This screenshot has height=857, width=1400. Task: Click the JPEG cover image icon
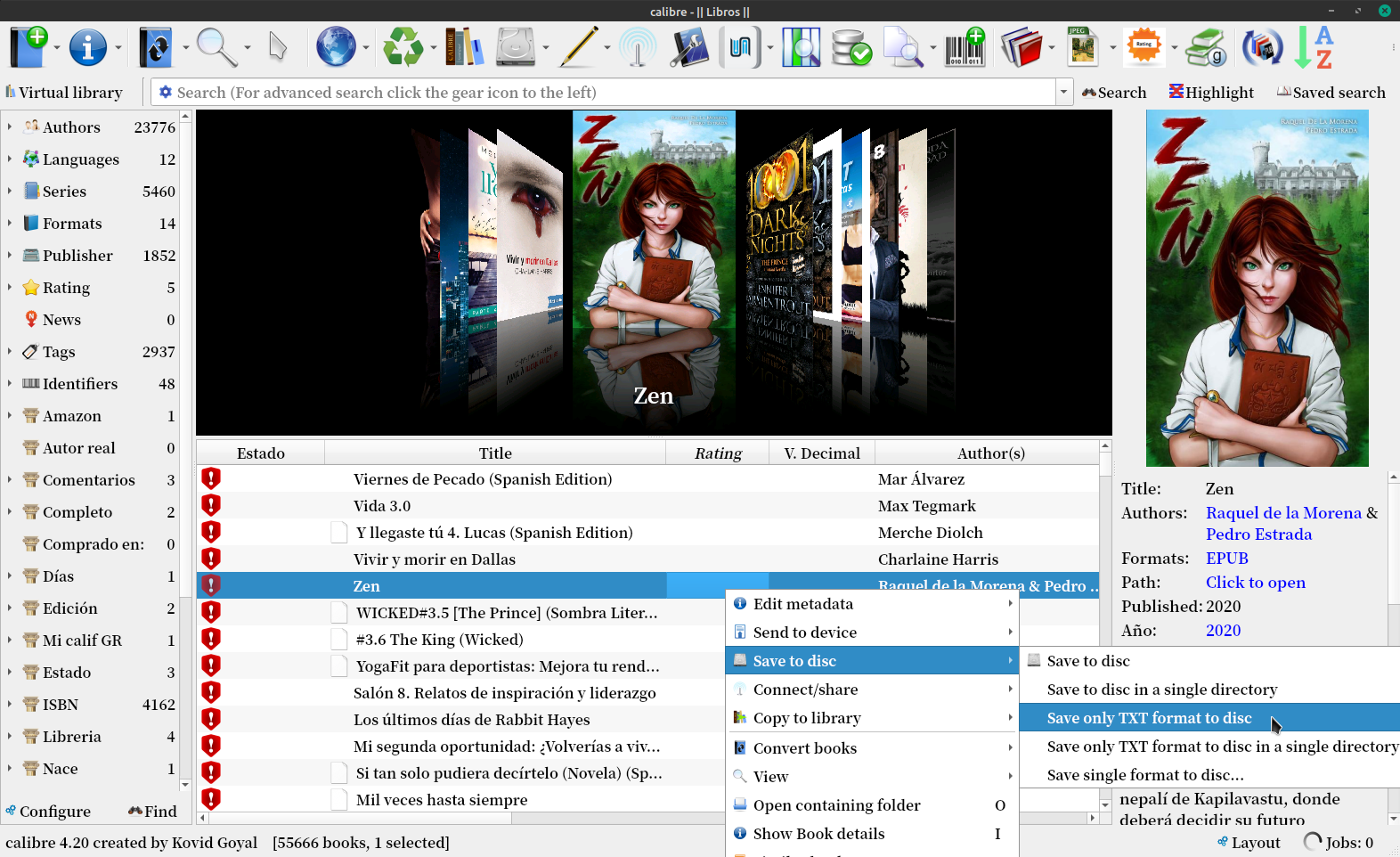pos(1083,47)
